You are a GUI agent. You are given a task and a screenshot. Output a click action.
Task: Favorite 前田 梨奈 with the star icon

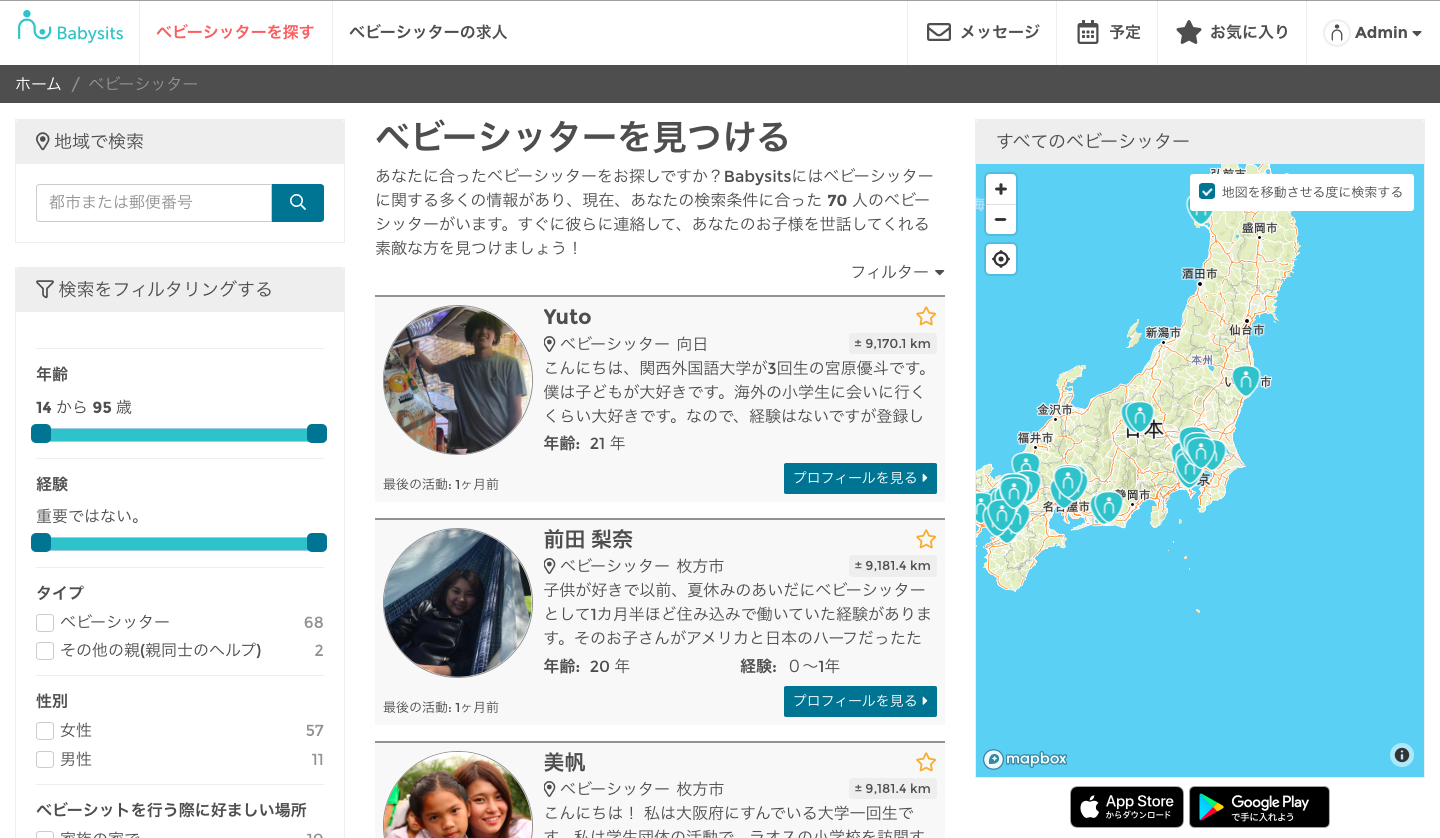pos(926,540)
